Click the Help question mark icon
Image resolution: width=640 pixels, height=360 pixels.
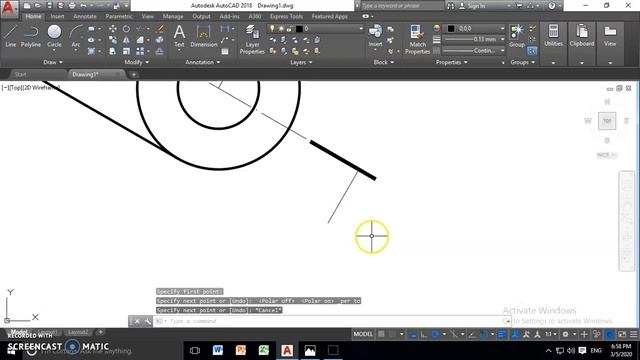(551, 6)
